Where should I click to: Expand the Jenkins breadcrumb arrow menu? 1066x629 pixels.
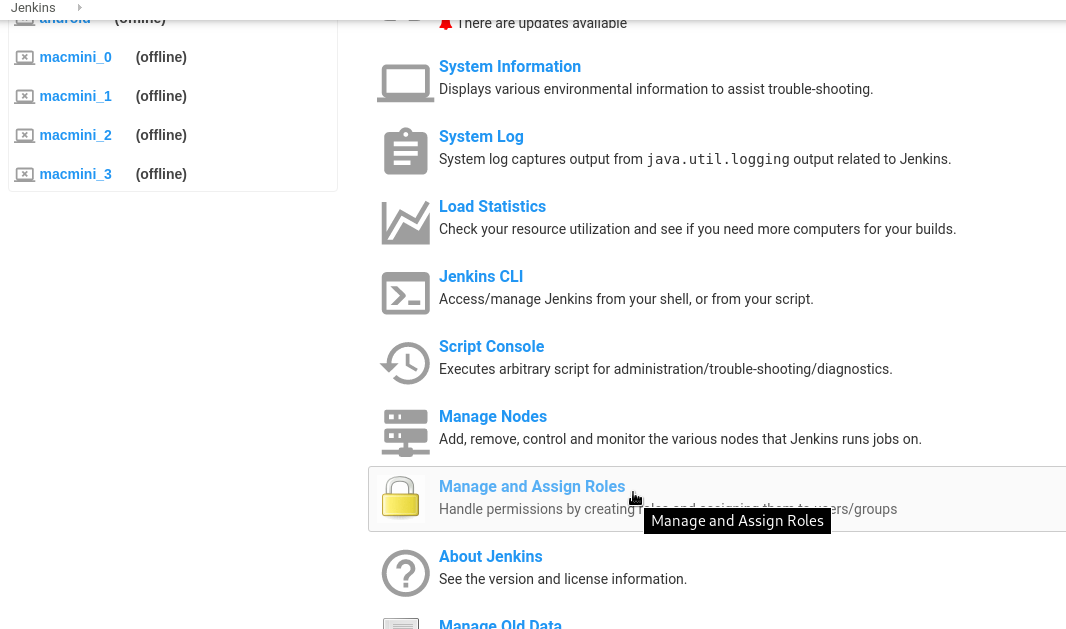point(80,8)
